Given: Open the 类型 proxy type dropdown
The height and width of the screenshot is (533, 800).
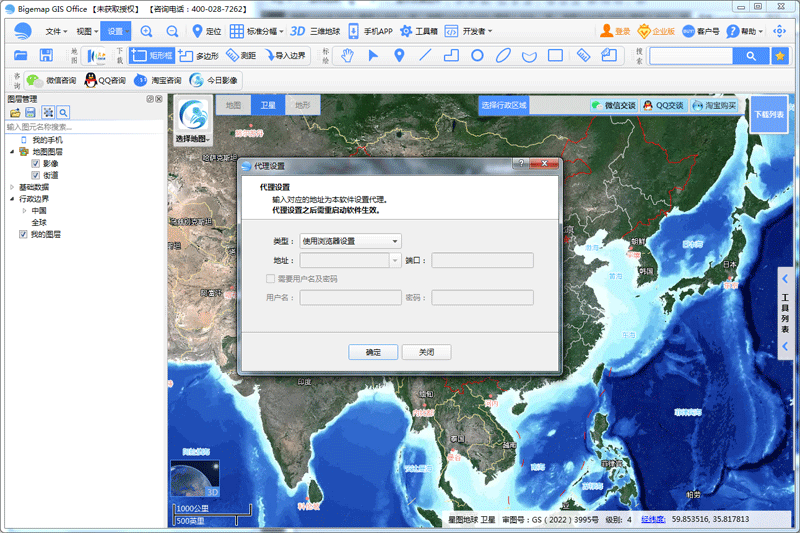Looking at the screenshot, I should (350, 241).
